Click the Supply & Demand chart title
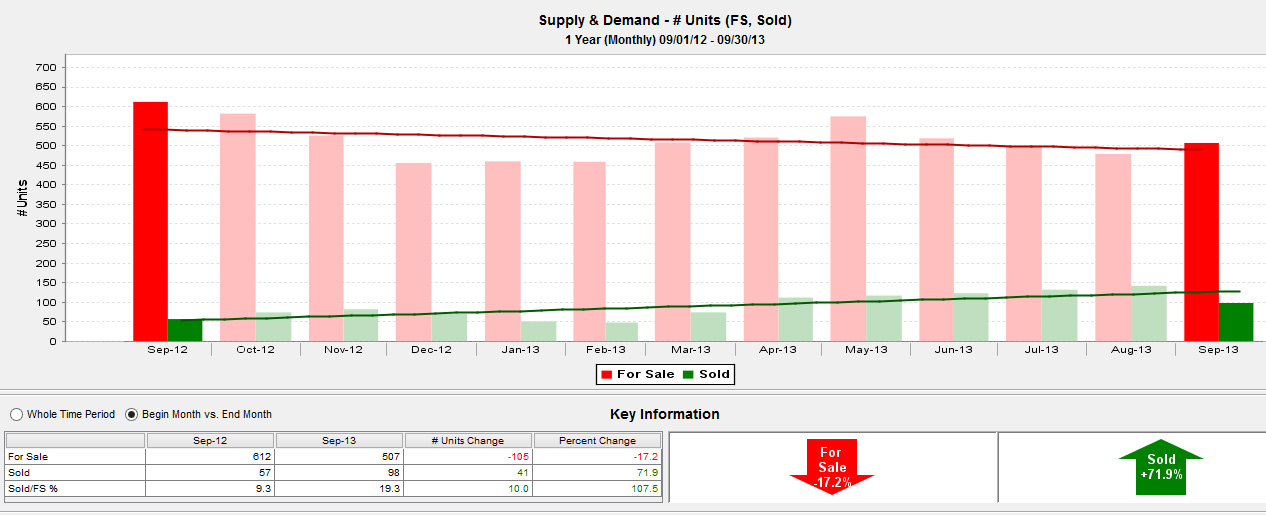Viewport: 1266px width, 515px height. tap(665, 20)
